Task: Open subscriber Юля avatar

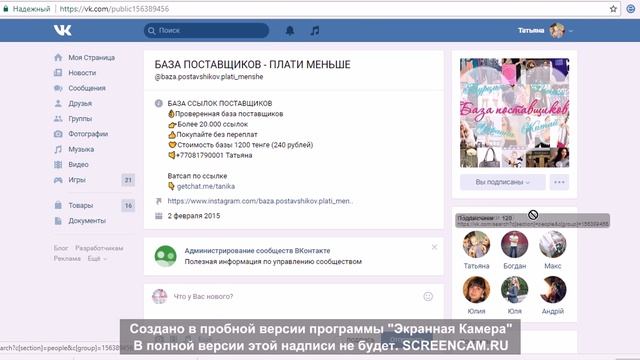Action: click(514, 290)
